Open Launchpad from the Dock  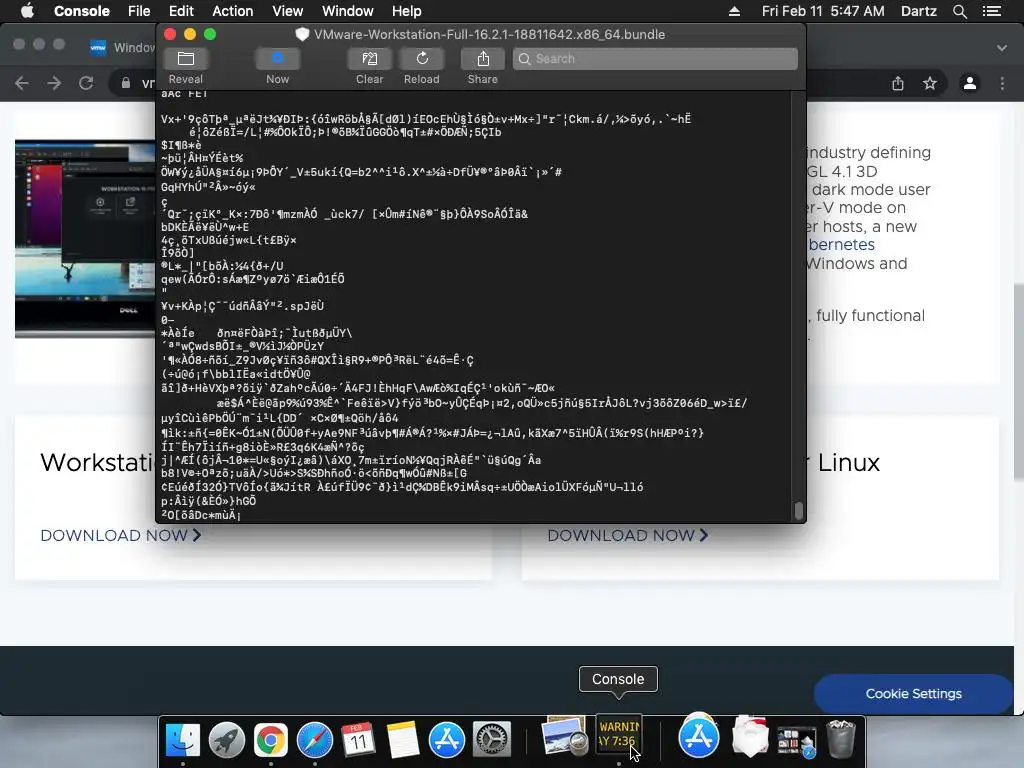coord(227,740)
